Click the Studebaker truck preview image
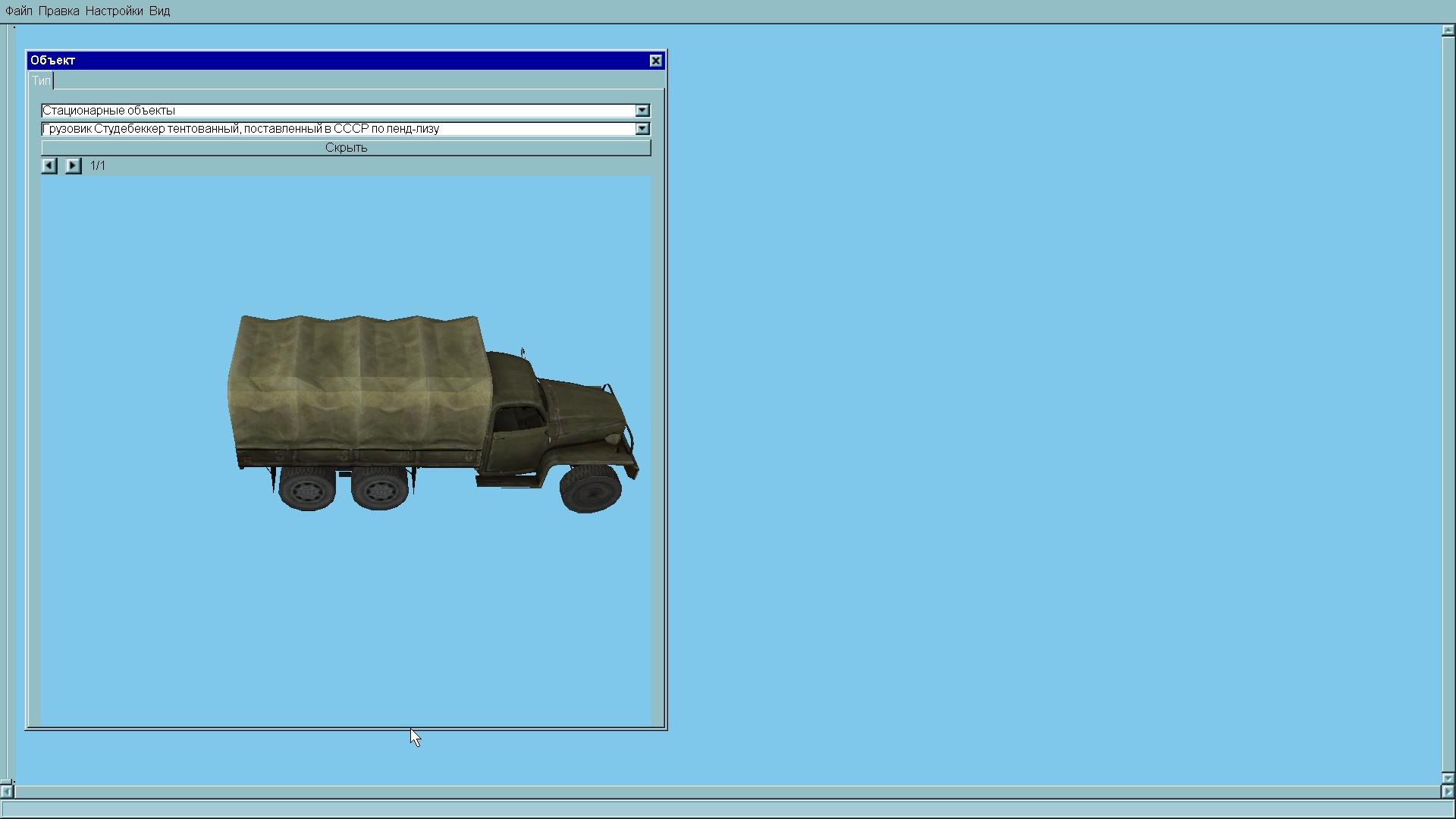The height and width of the screenshot is (819, 1456). (432, 413)
